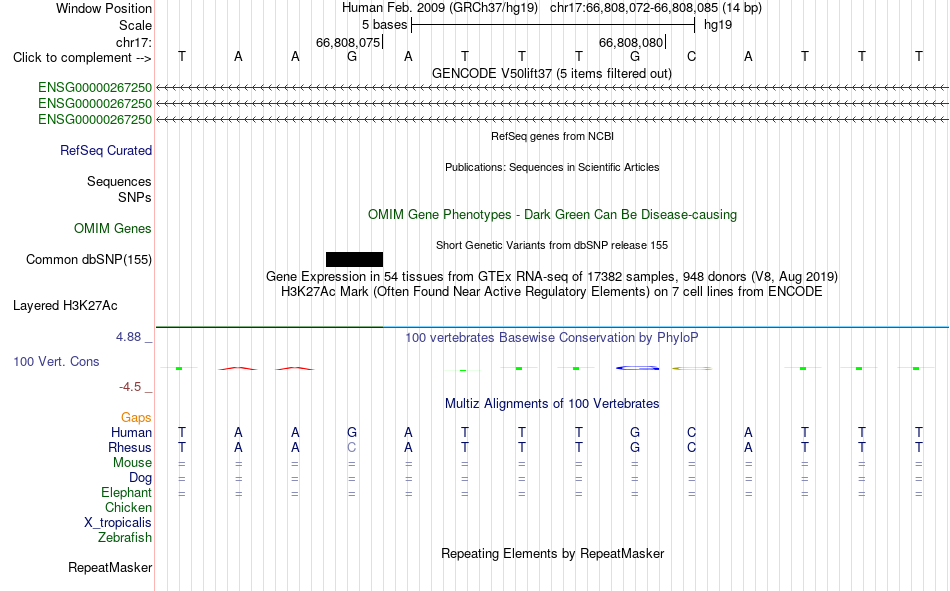Select the blue PhyloP conservation bar
950x591 pixels.
(637, 368)
